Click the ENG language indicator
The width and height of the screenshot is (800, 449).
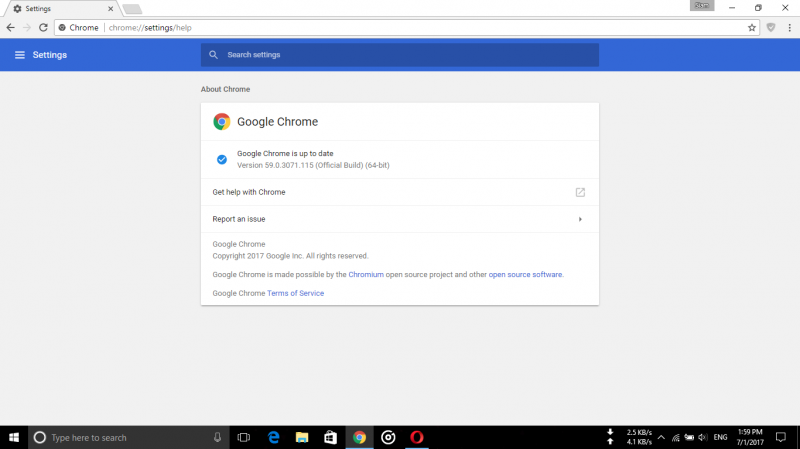pyautogui.click(x=720, y=437)
